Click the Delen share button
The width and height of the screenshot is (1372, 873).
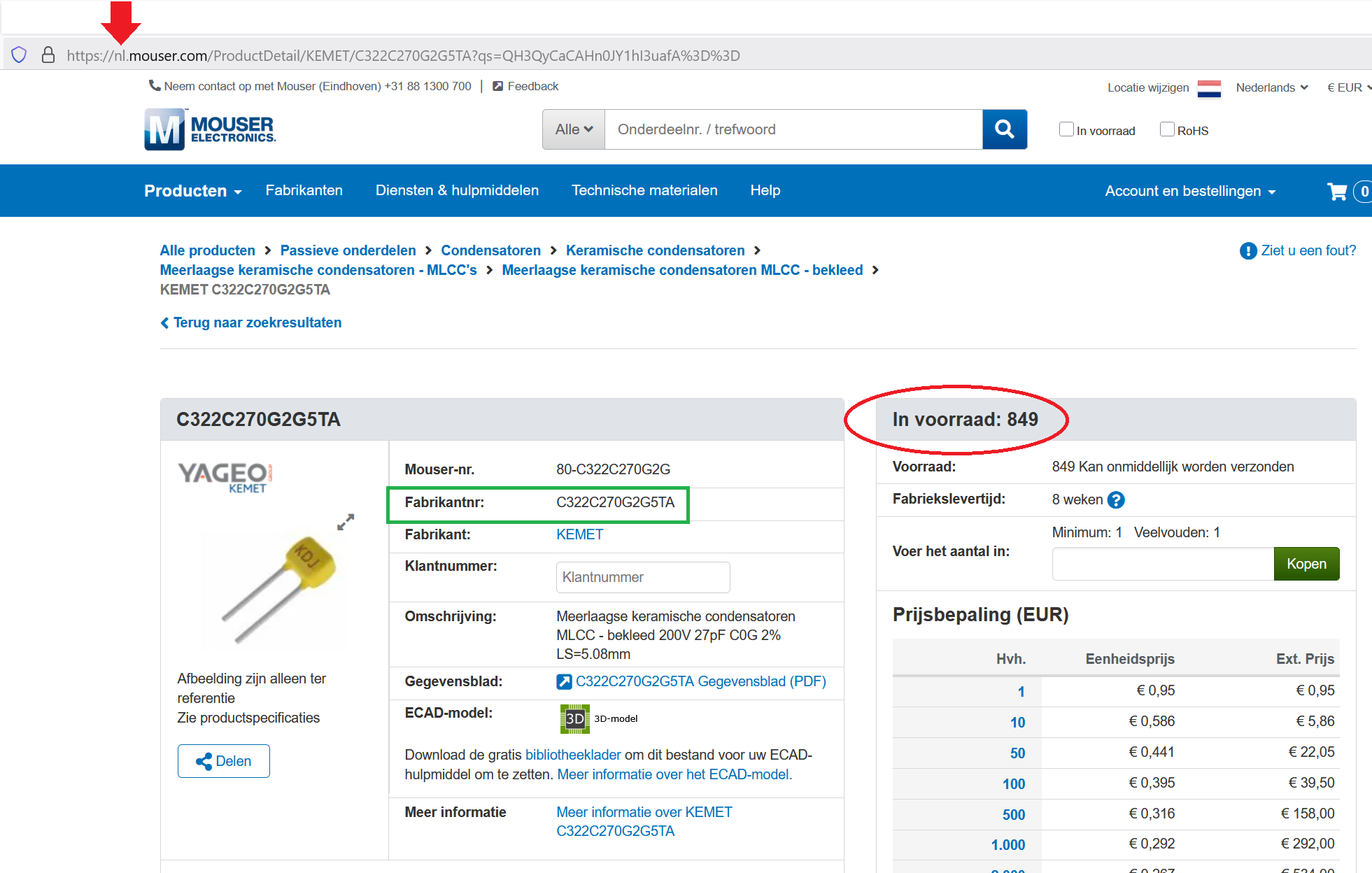(x=224, y=761)
